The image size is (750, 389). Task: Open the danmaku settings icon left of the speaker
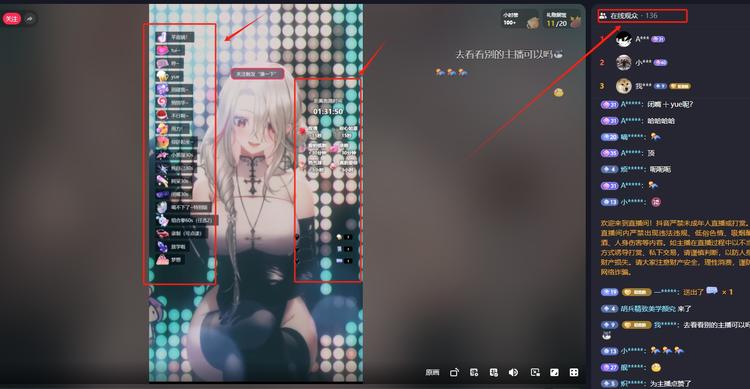coord(494,372)
